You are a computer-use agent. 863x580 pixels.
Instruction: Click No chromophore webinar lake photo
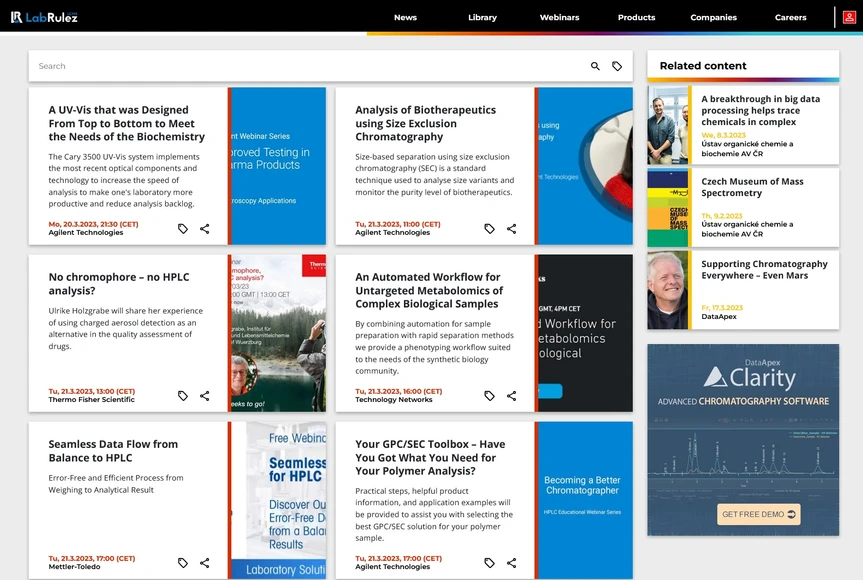tap(278, 333)
